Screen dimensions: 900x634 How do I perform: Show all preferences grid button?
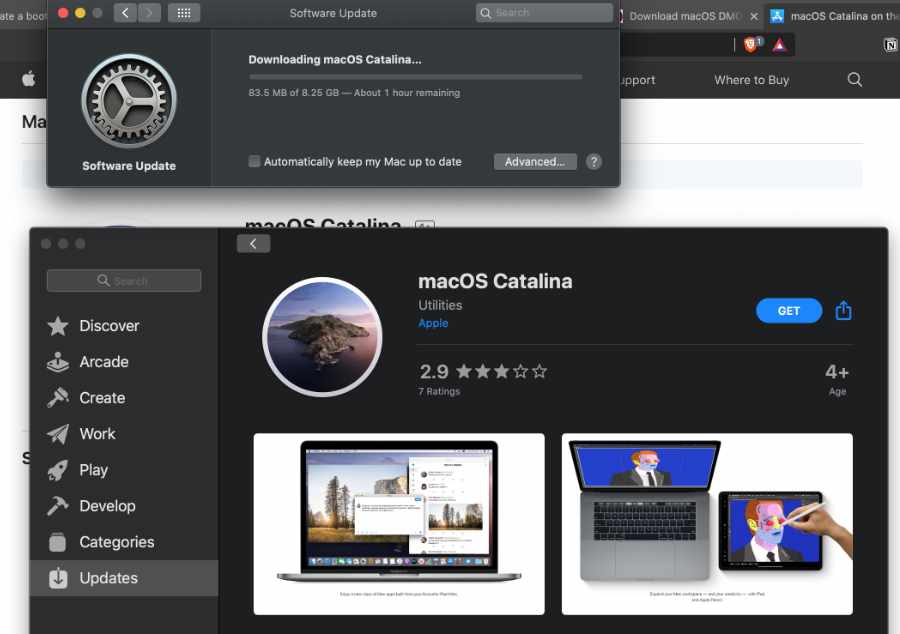tap(184, 13)
